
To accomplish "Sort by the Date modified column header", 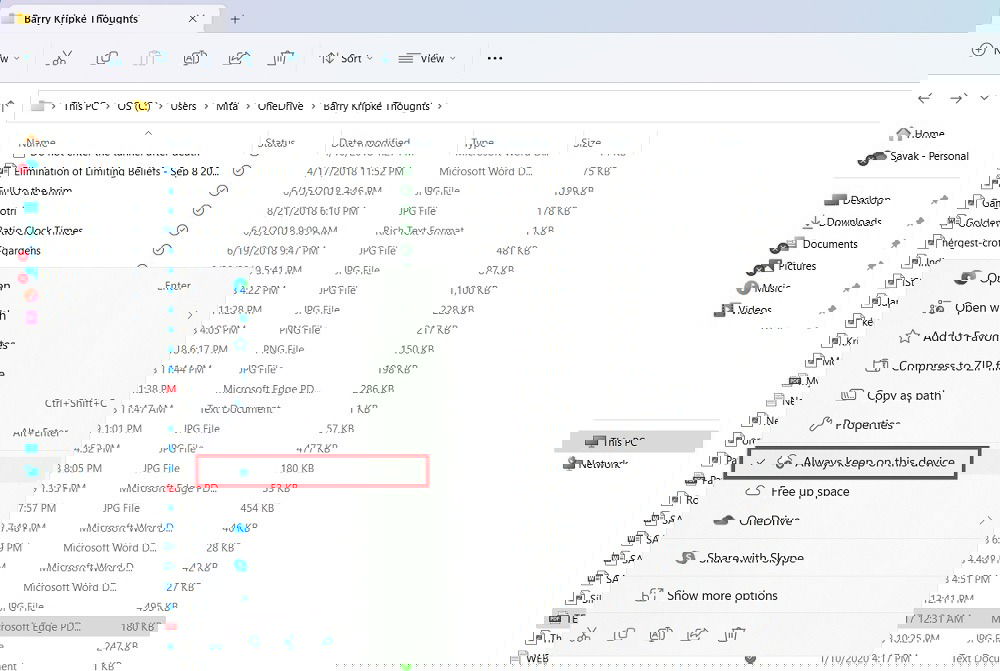I will pos(372,142).
